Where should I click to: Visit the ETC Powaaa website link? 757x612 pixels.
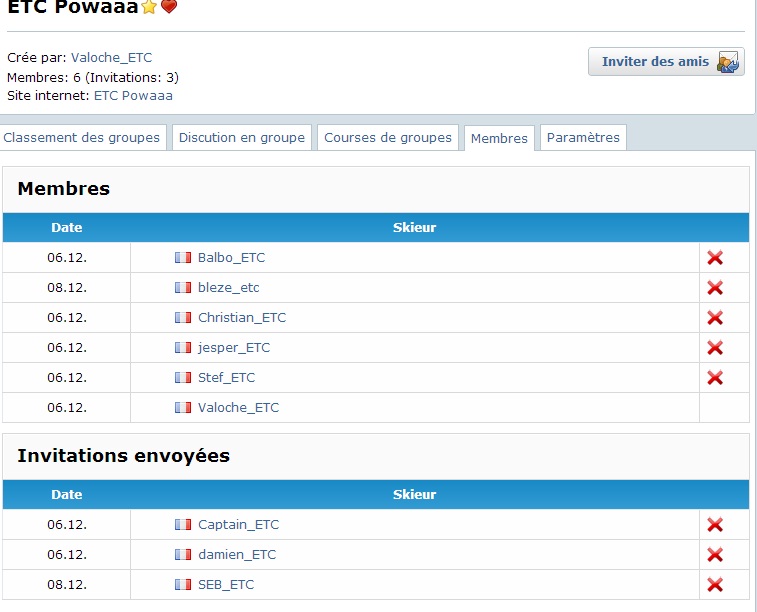coord(133,96)
